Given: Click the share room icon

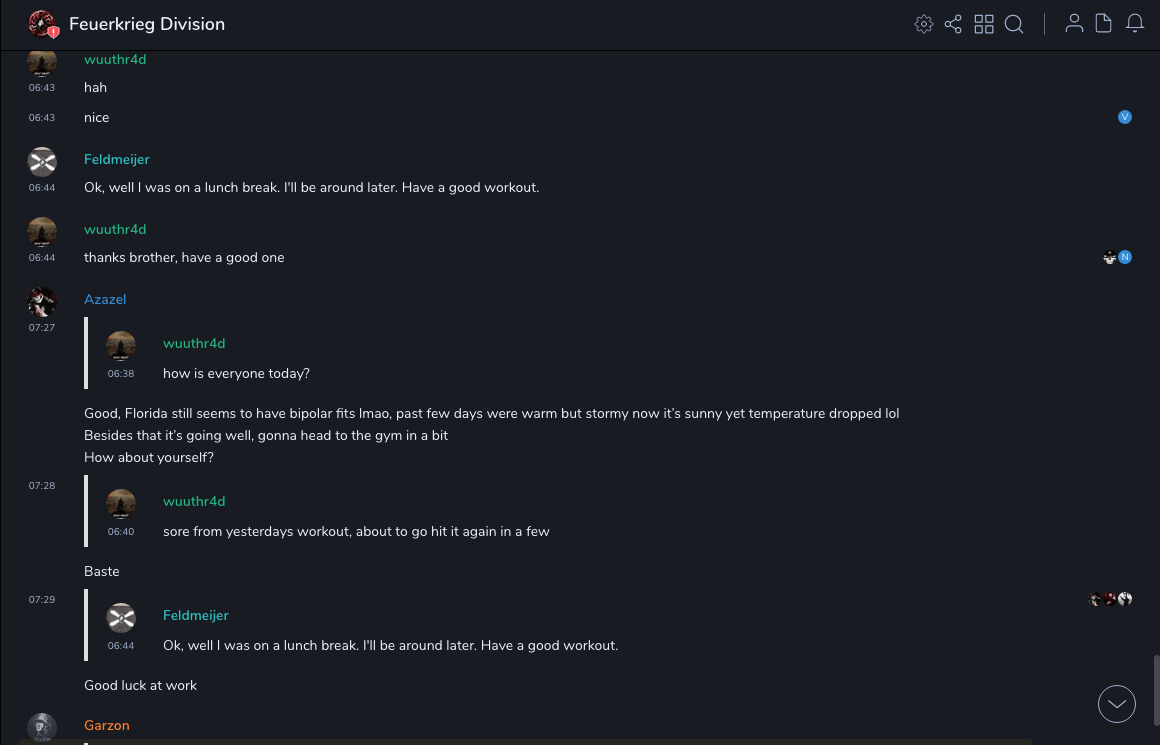Looking at the screenshot, I should 953,24.
